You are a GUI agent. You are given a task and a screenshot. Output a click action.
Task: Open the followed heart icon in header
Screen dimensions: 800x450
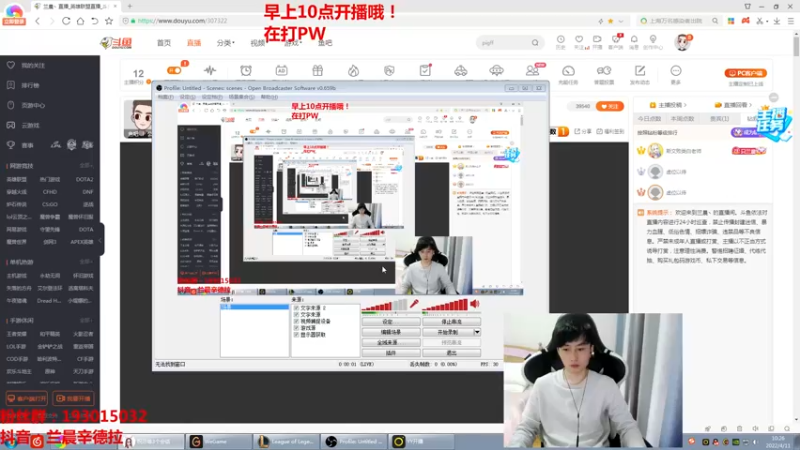(579, 39)
